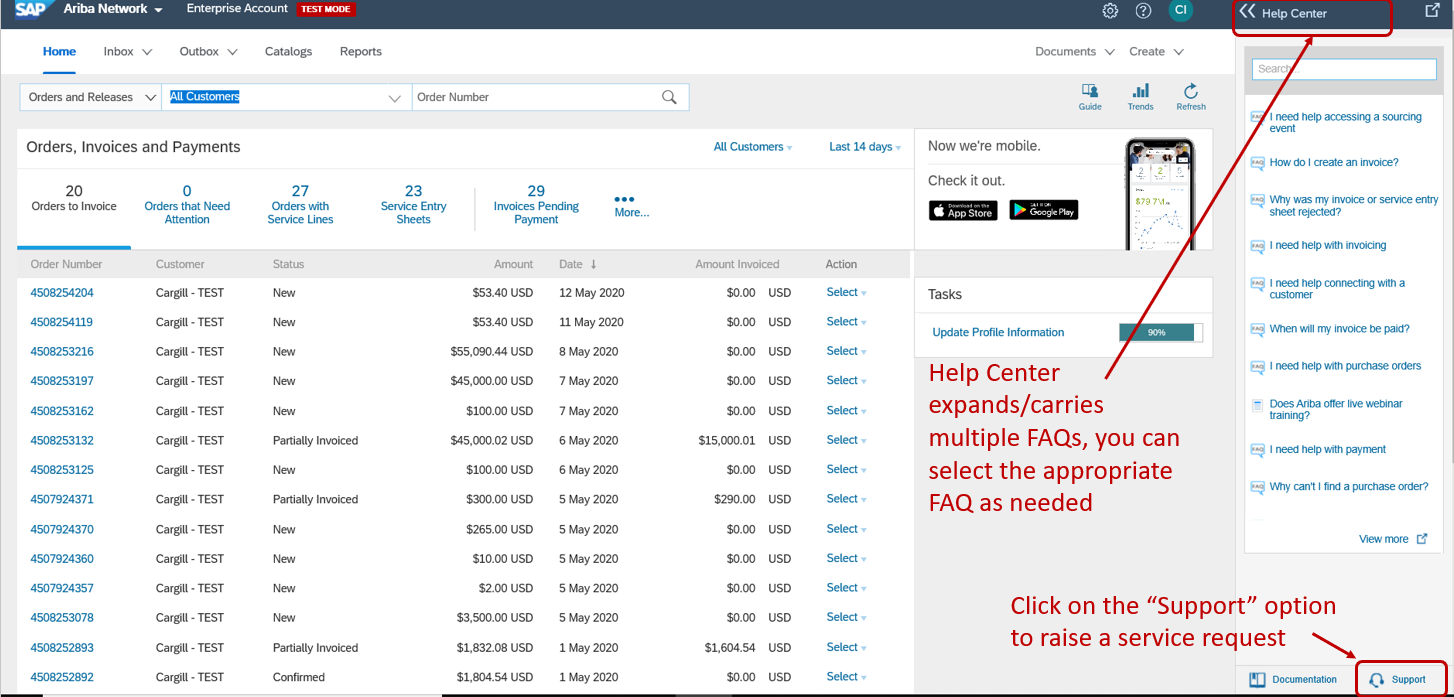Click mobile phone app thumbnail
The height and width of the screenshot is (697, 1454).
(1160, 194)
